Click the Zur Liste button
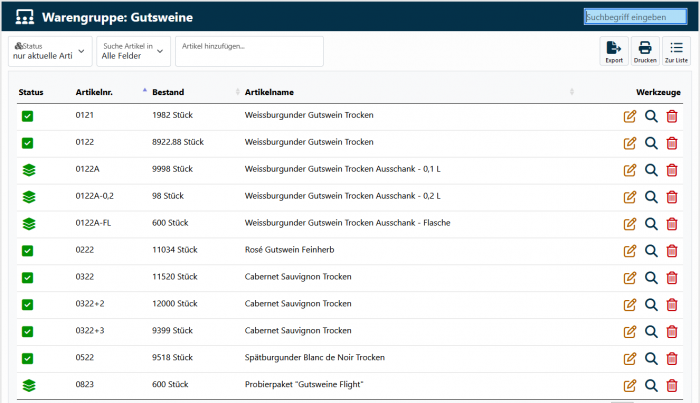The width and height of the screenshot is (700, 403). [676, 51]
